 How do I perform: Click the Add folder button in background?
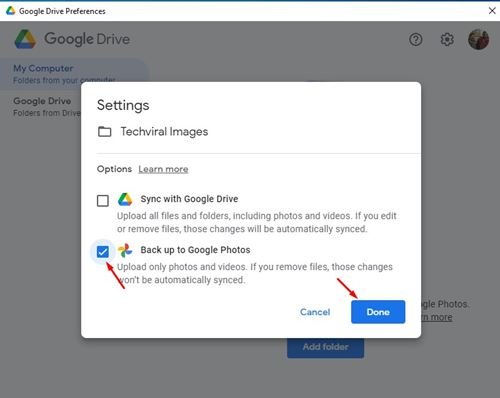pos(325,347)
